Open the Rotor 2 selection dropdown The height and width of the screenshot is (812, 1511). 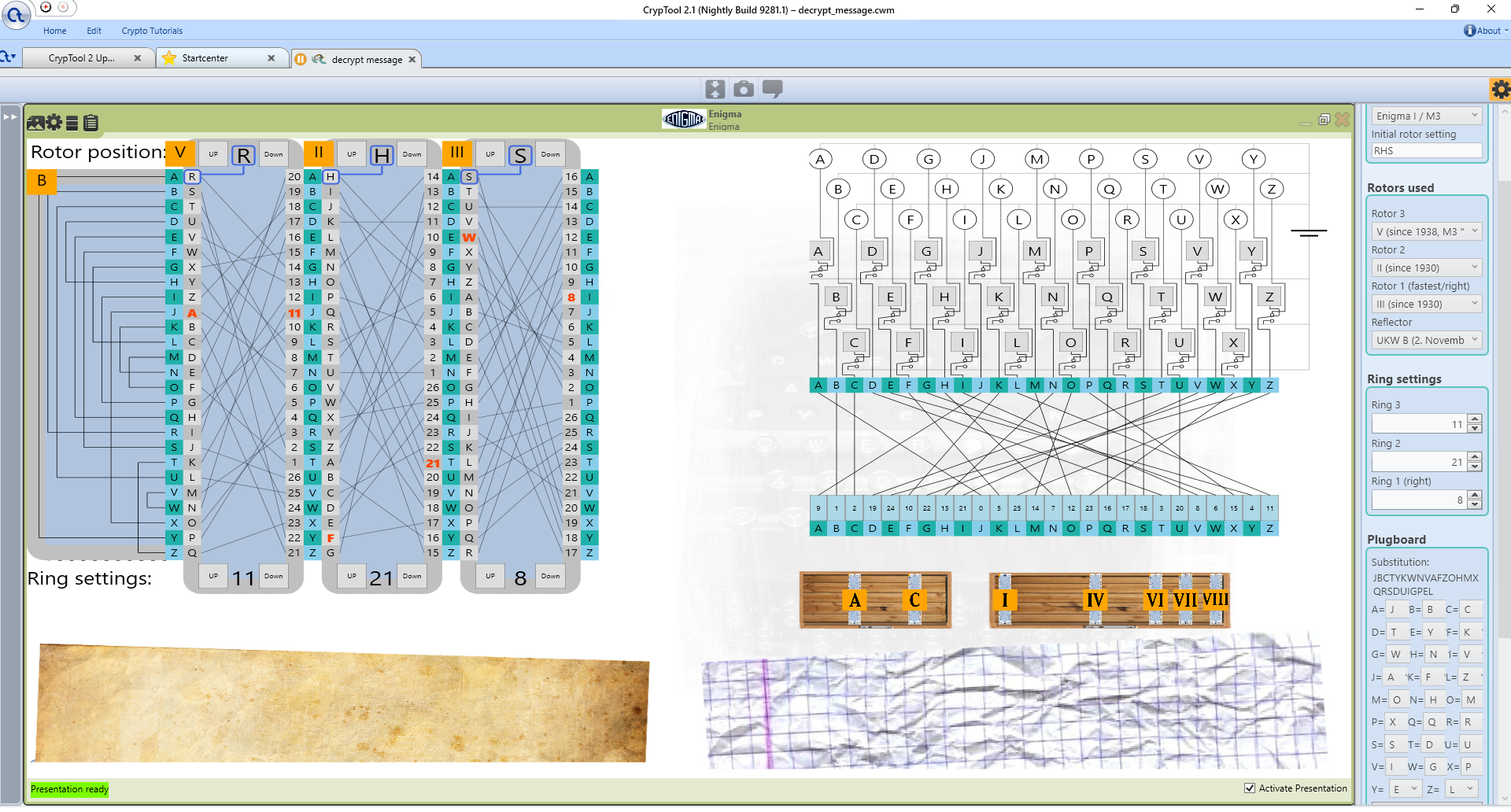(x=1427, y=268)
